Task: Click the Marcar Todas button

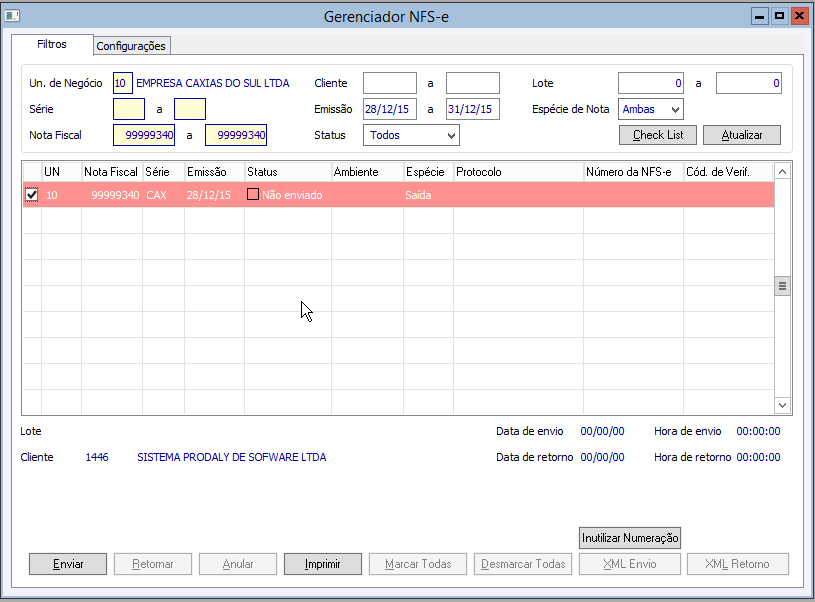Action: (418, 564)
